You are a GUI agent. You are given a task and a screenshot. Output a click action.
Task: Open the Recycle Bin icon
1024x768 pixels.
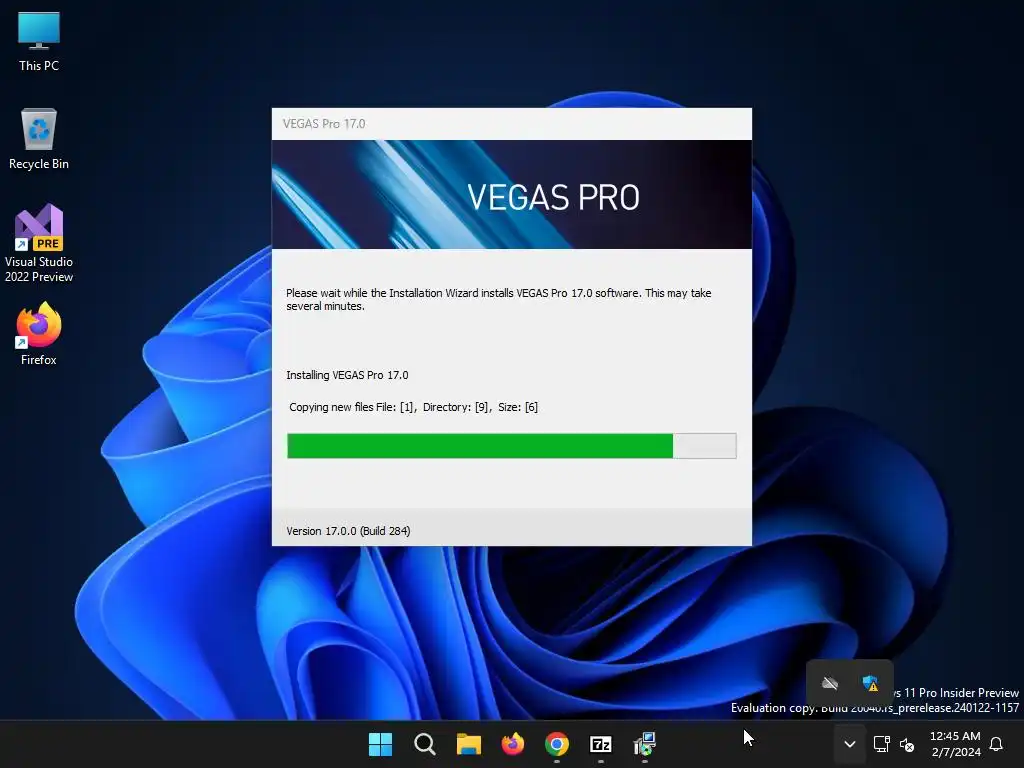click(x=39, y=139)
